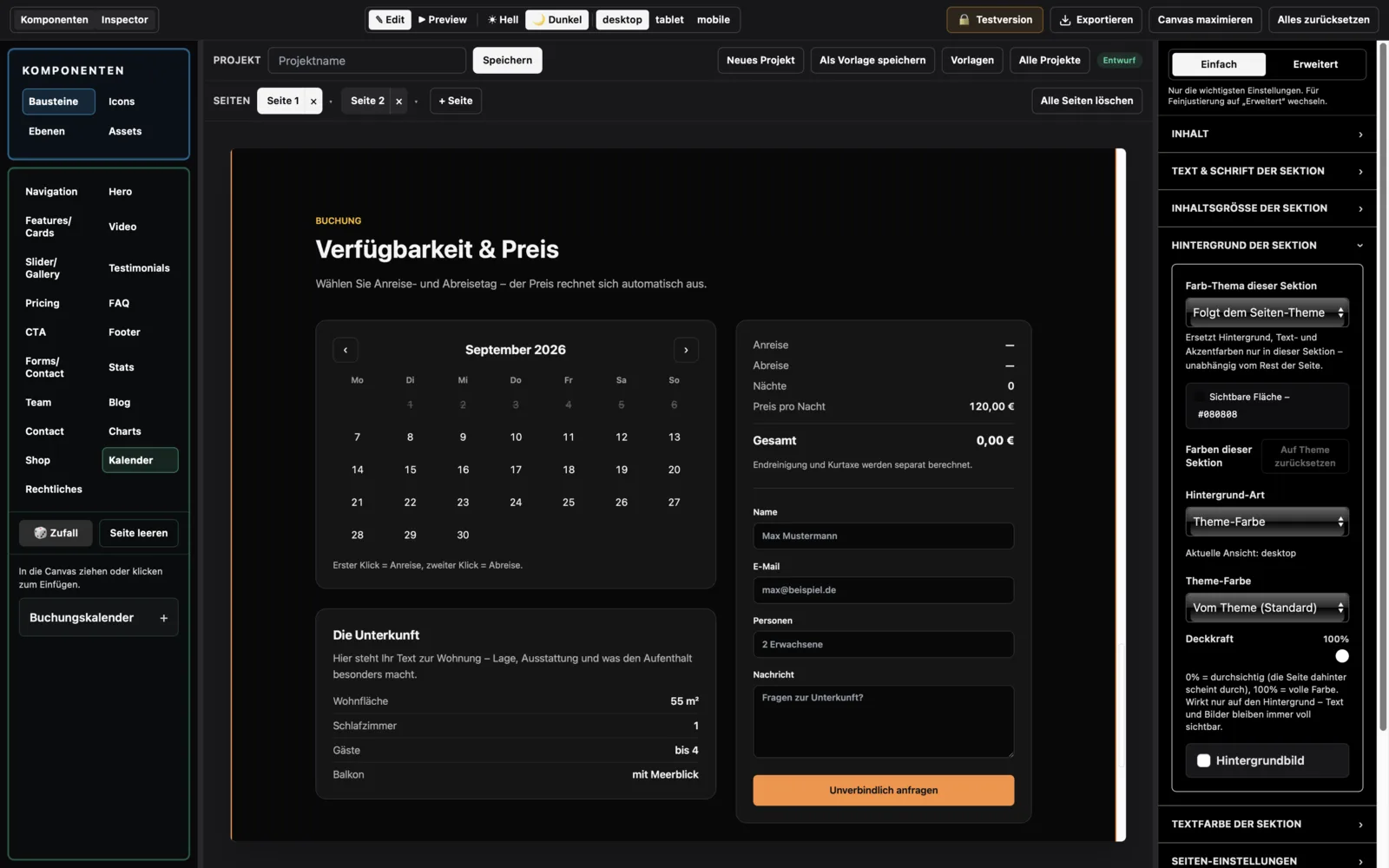Open the Theme-Farbe dropdown 'Vom Theme (Standard)'
This screenshot has width=1389, height=868.
pos(1267,608)
